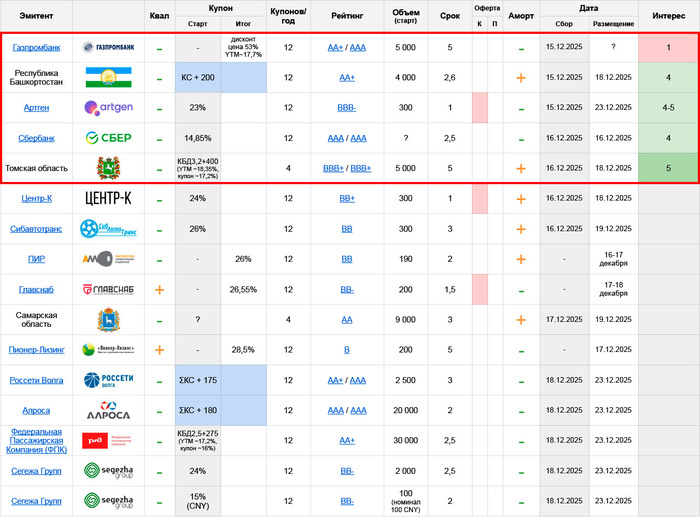This screenshot has height=517, width=700.
Task: Click the orange plus in Главснаб's Квал column
Action: (159, 290)
